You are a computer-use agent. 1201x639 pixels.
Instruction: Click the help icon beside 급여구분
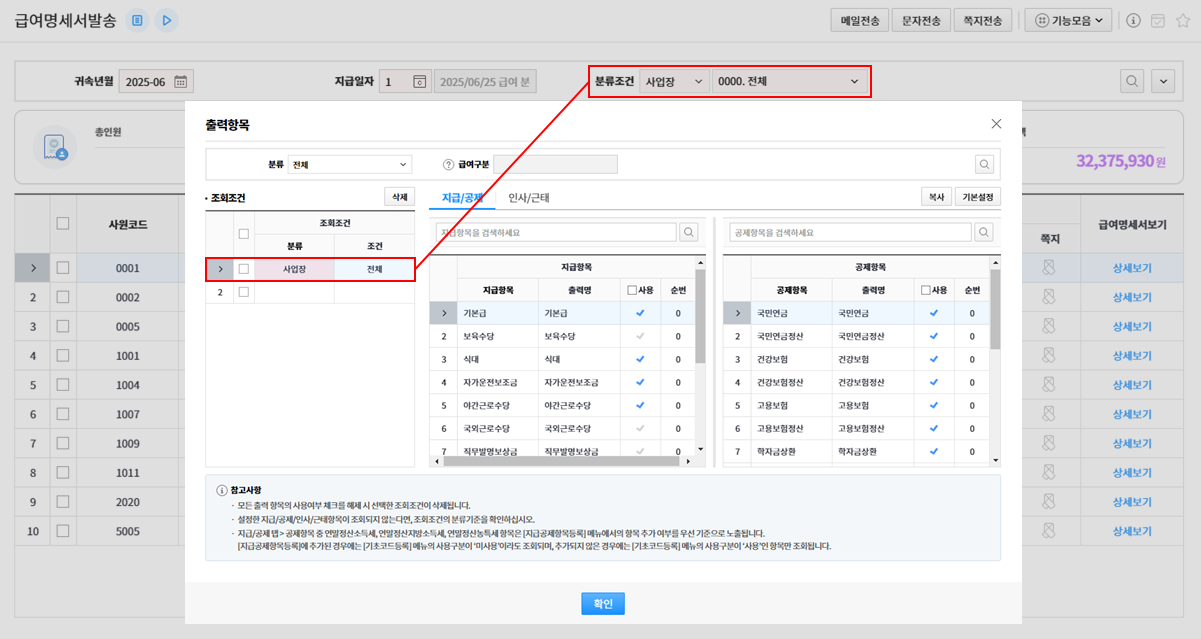point(449,164)
